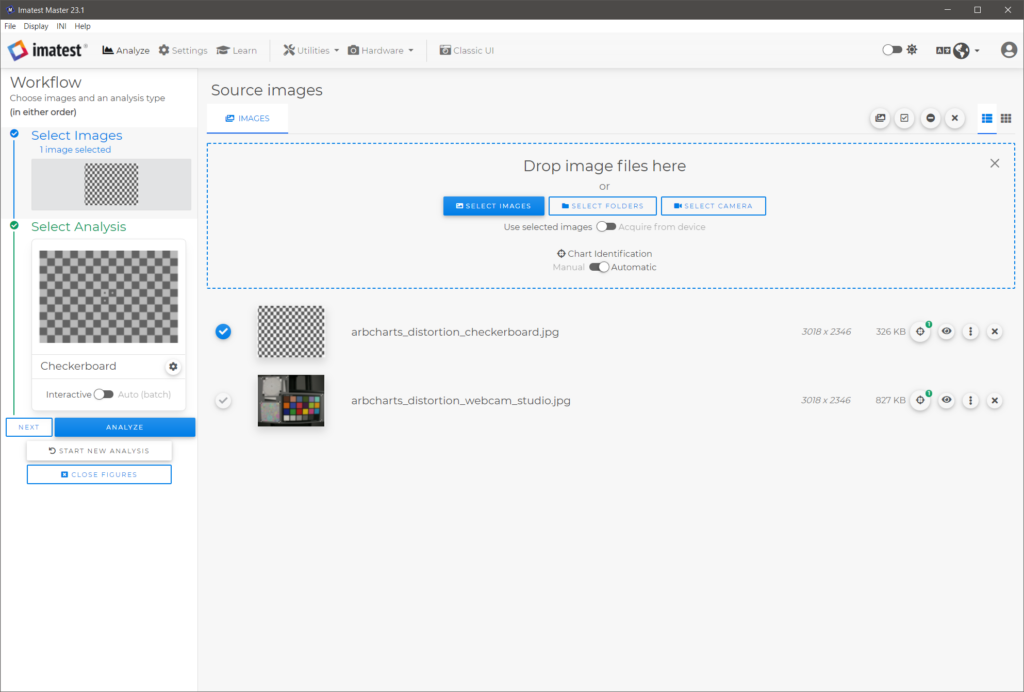Toggle the dark mode switch
This screenshot has height=692, width=1024.
pyautogui.click(x=891, y=50)
